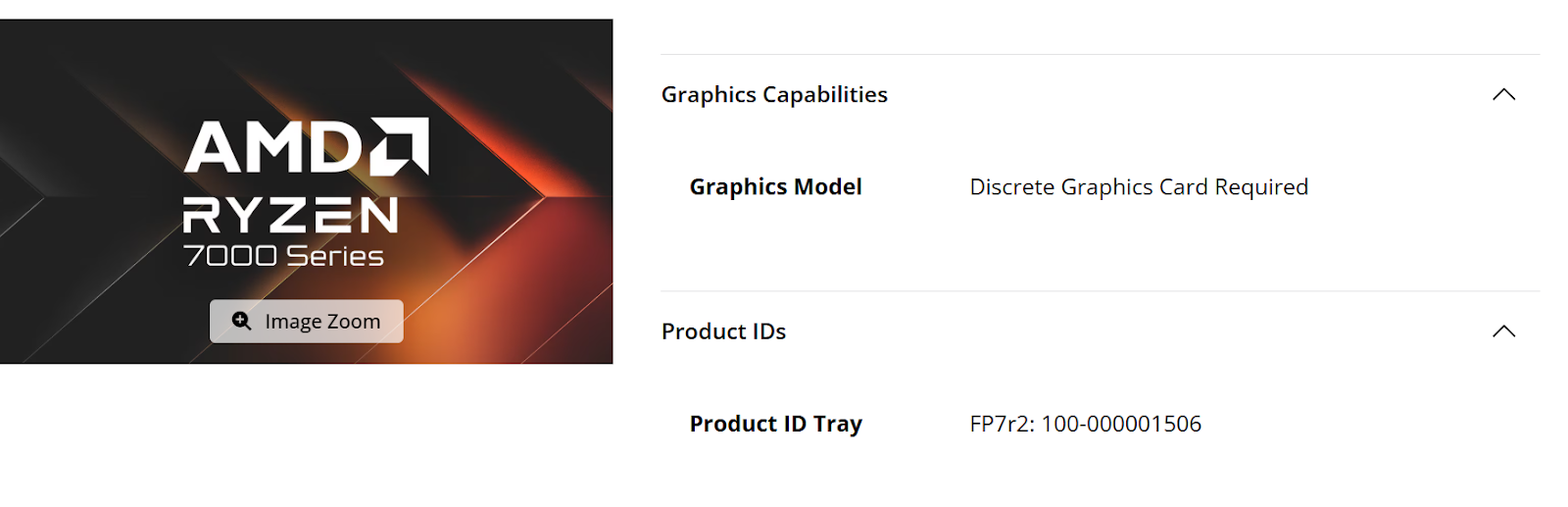The image size is (1568, 507).
Task: Click the AMD letters in the product image
Action: click(x=273, y=148)
